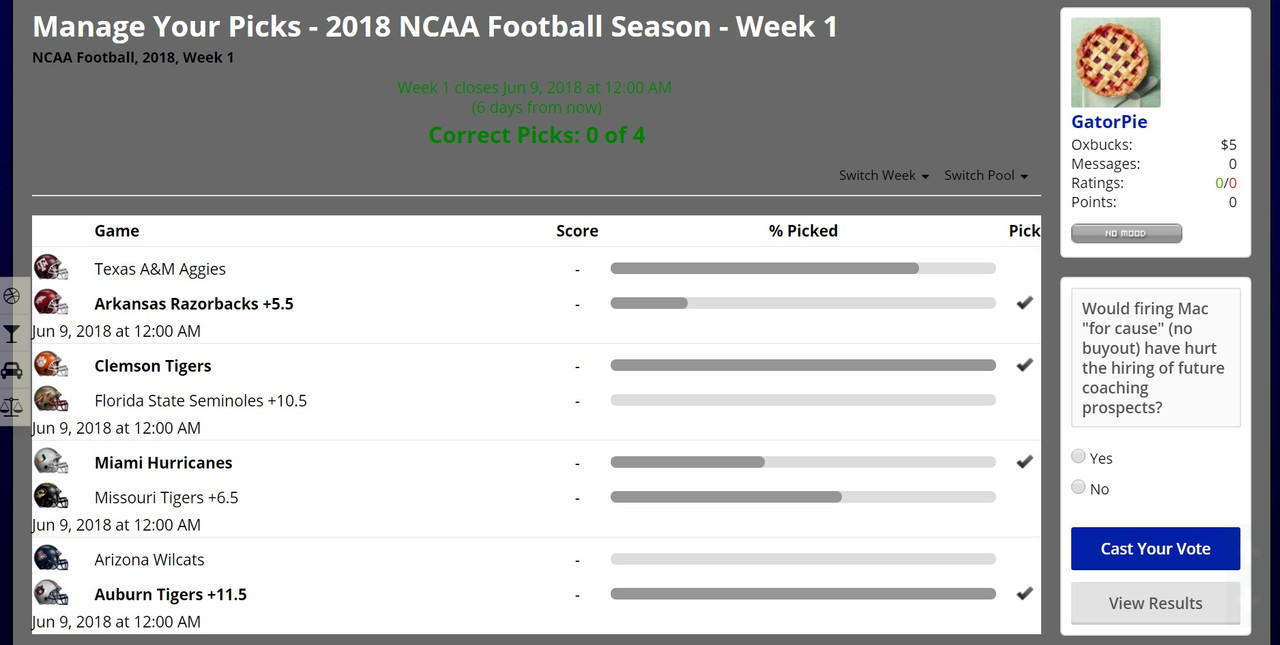
Task: Select the Yes poll option
Action: [x=1078, y=456]
